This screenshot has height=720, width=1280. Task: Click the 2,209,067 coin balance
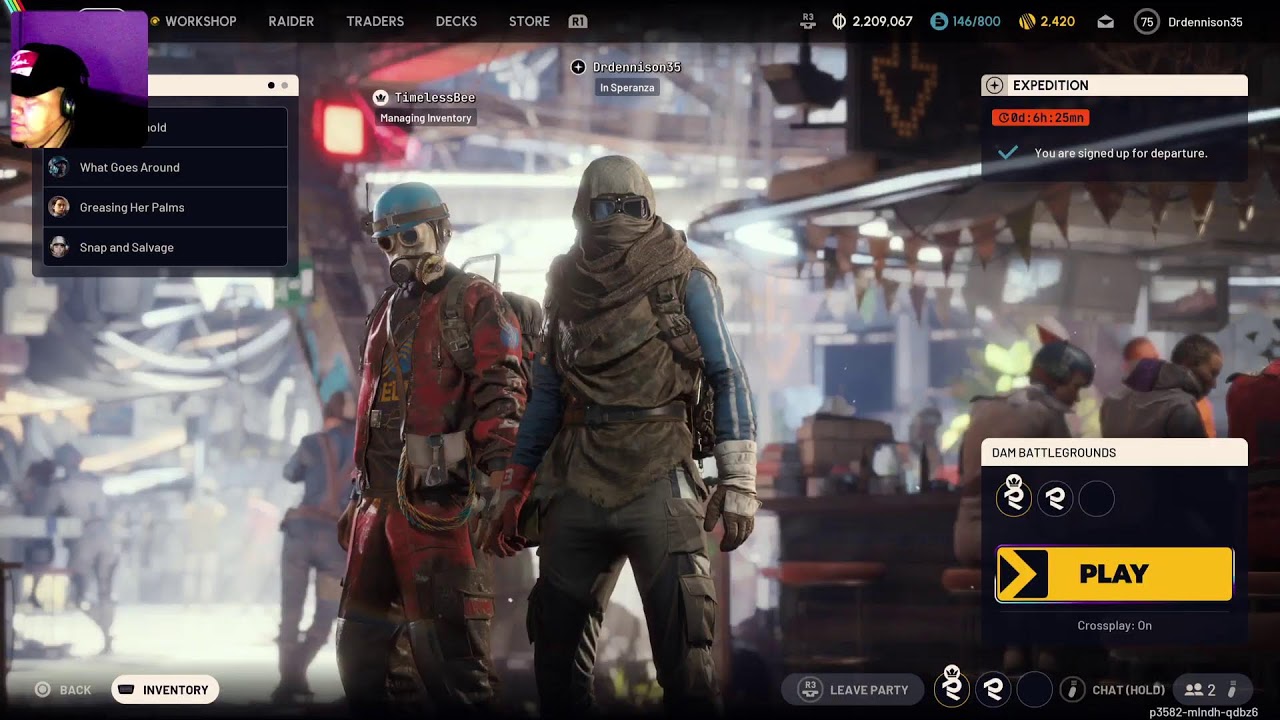[x=882, y=21]
